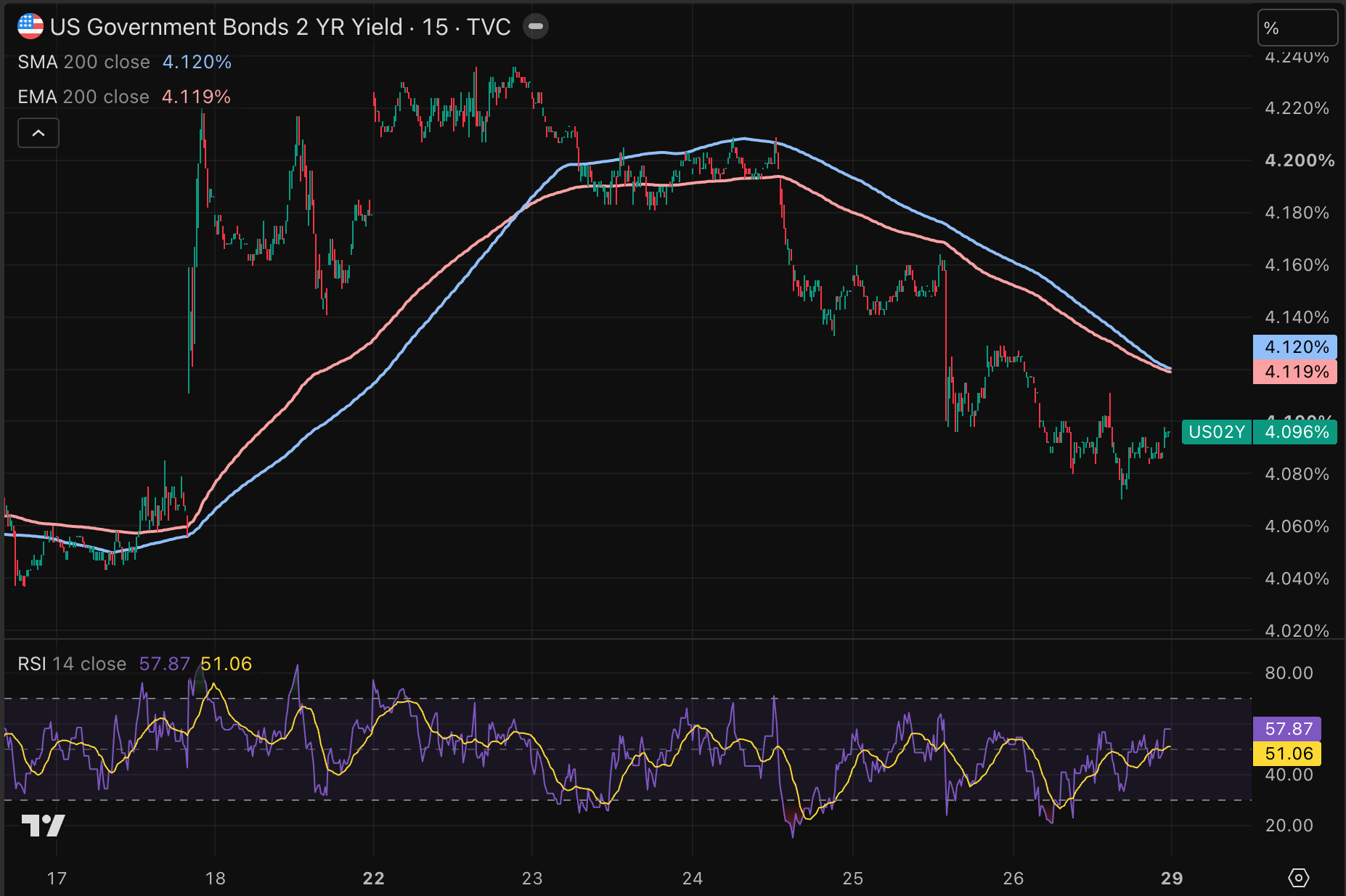
Task: Click the 4.160% price scale label
Action: click(x=1297, y=265)
